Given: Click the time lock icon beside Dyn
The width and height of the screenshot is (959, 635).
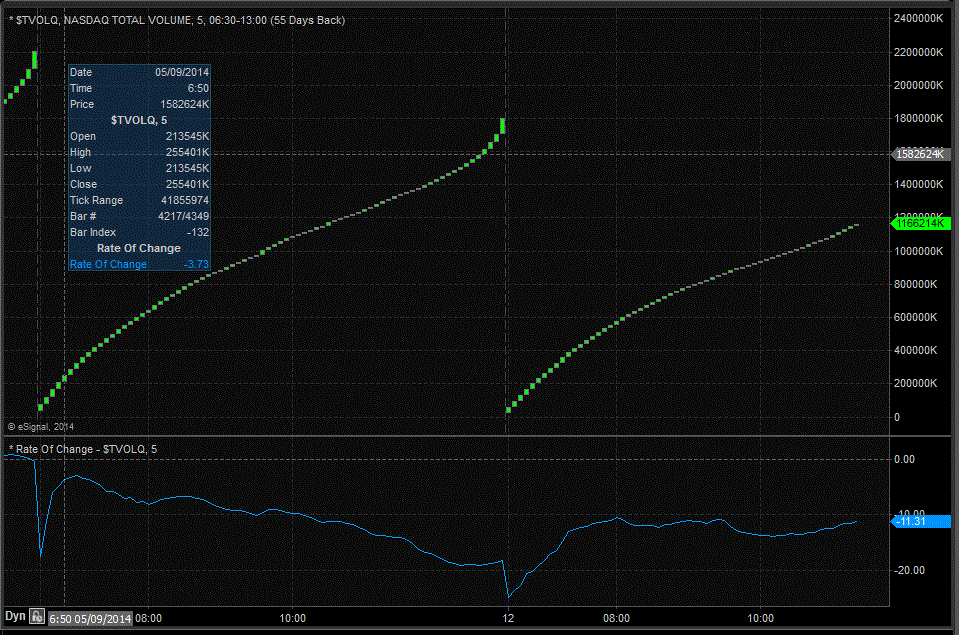Looking at the screenshot, I should click(37, 617).
